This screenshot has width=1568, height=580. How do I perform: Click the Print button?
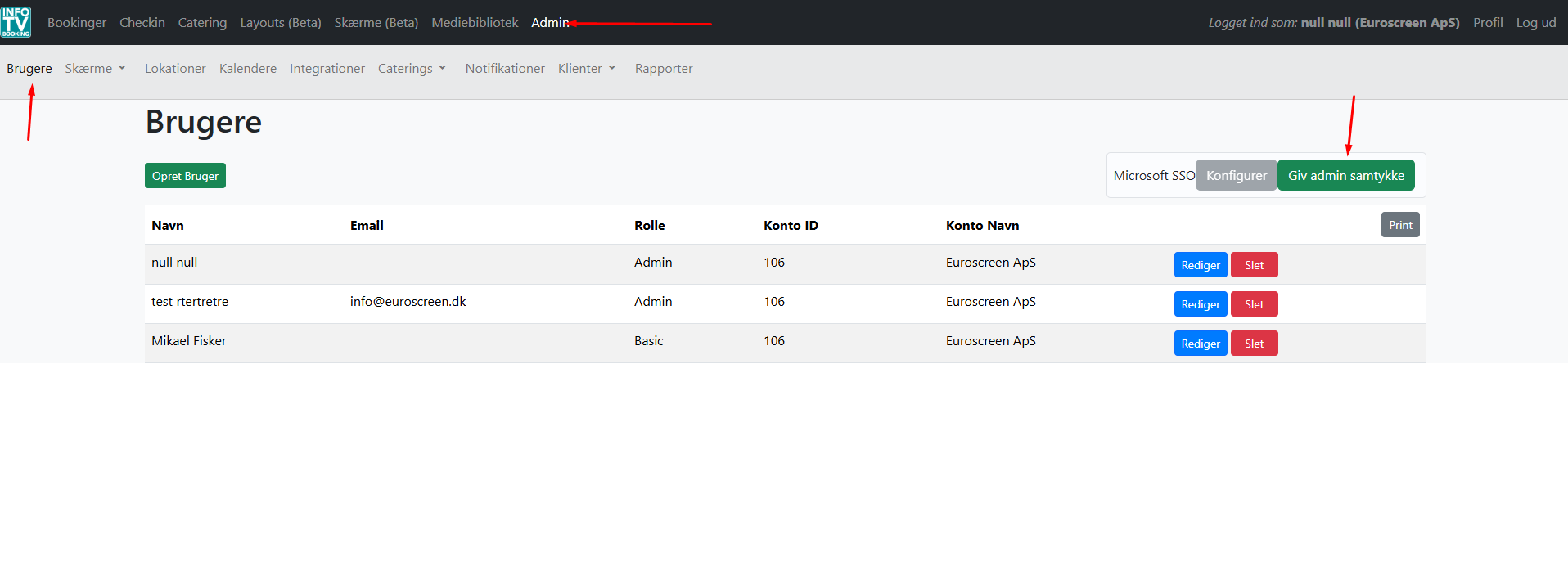pos(1400,225)
